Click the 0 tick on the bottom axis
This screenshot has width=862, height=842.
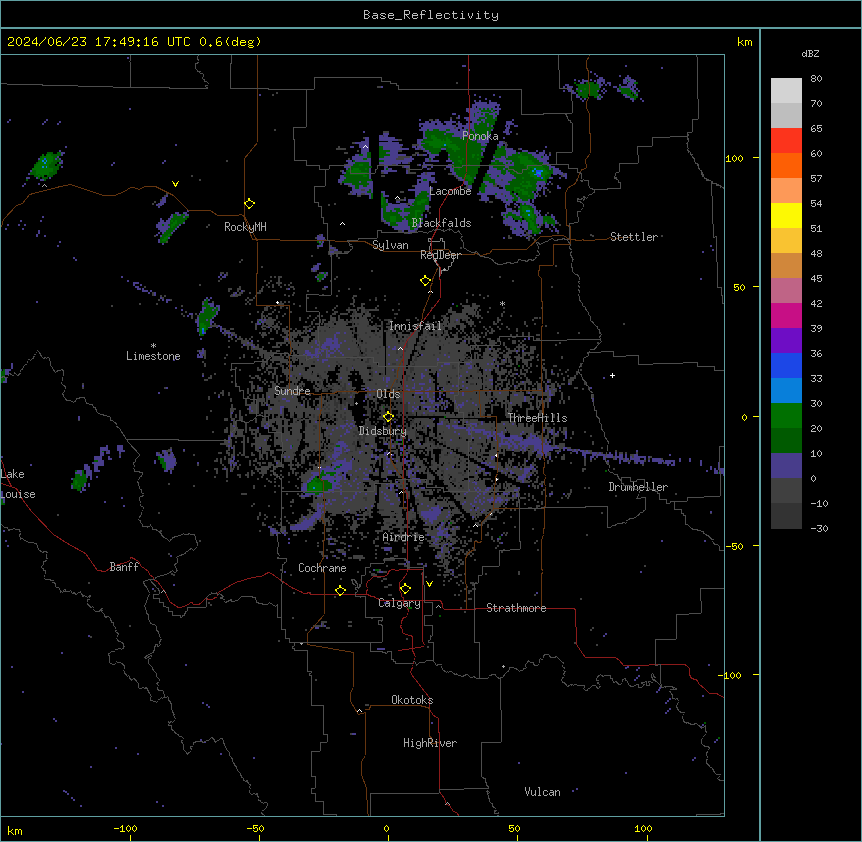coord(386,828)
